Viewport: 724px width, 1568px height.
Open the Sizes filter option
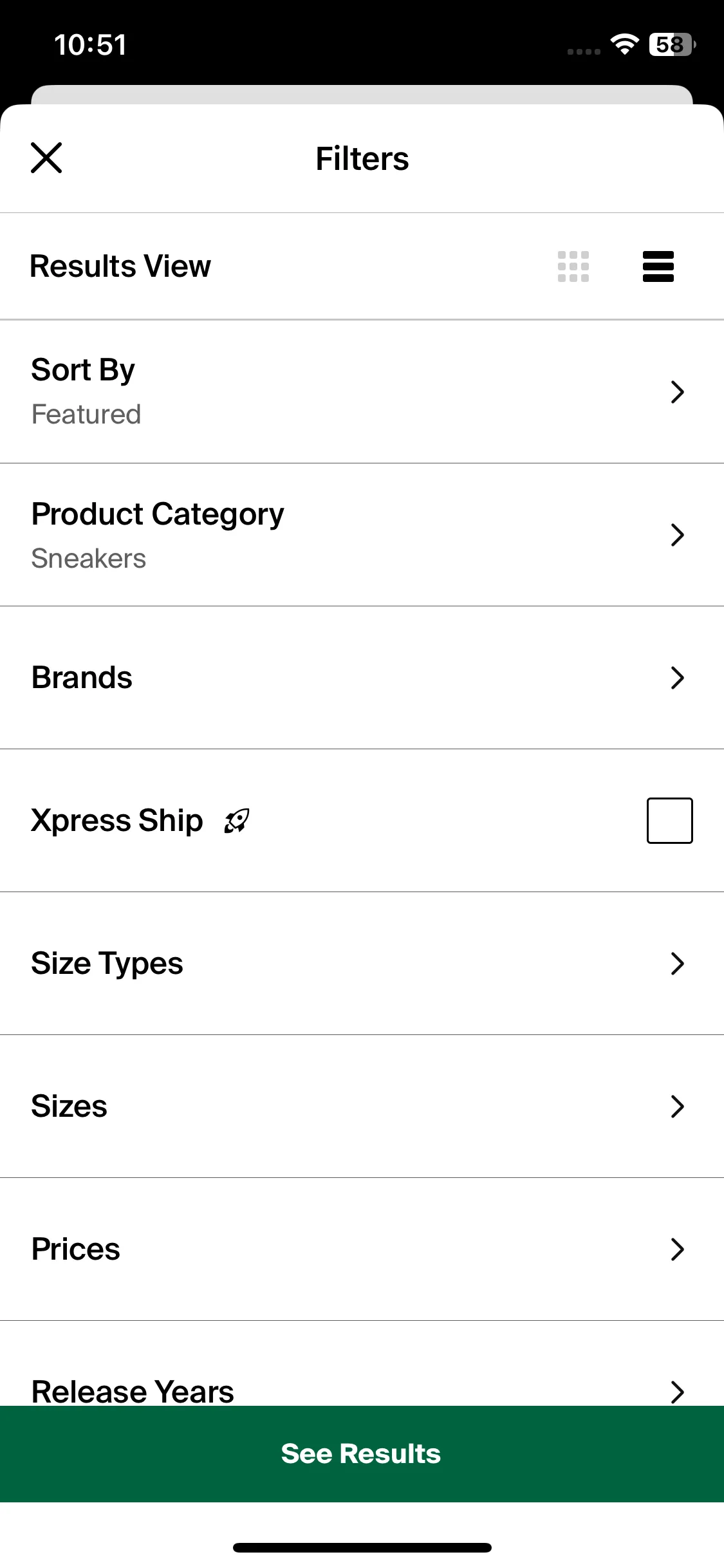pyautogui.click(x=362, y=1106)
